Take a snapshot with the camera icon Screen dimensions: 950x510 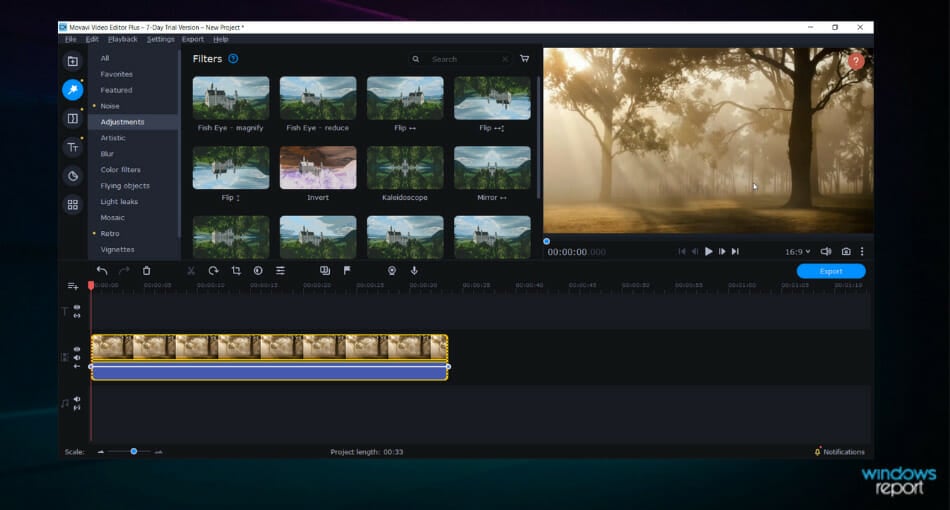click(846, 252)
